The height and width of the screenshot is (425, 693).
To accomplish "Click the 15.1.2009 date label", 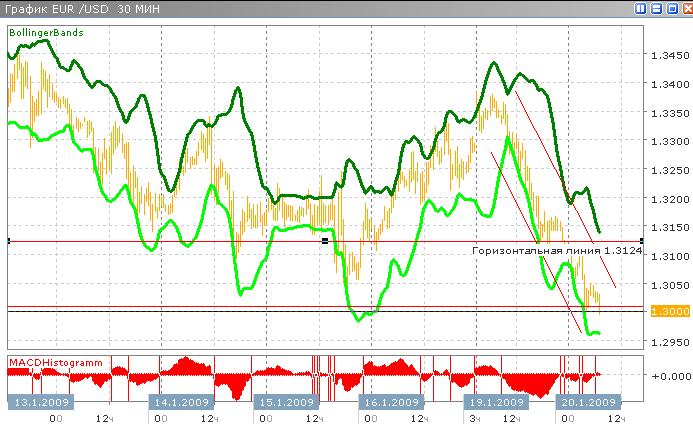I will click(281, 402).
